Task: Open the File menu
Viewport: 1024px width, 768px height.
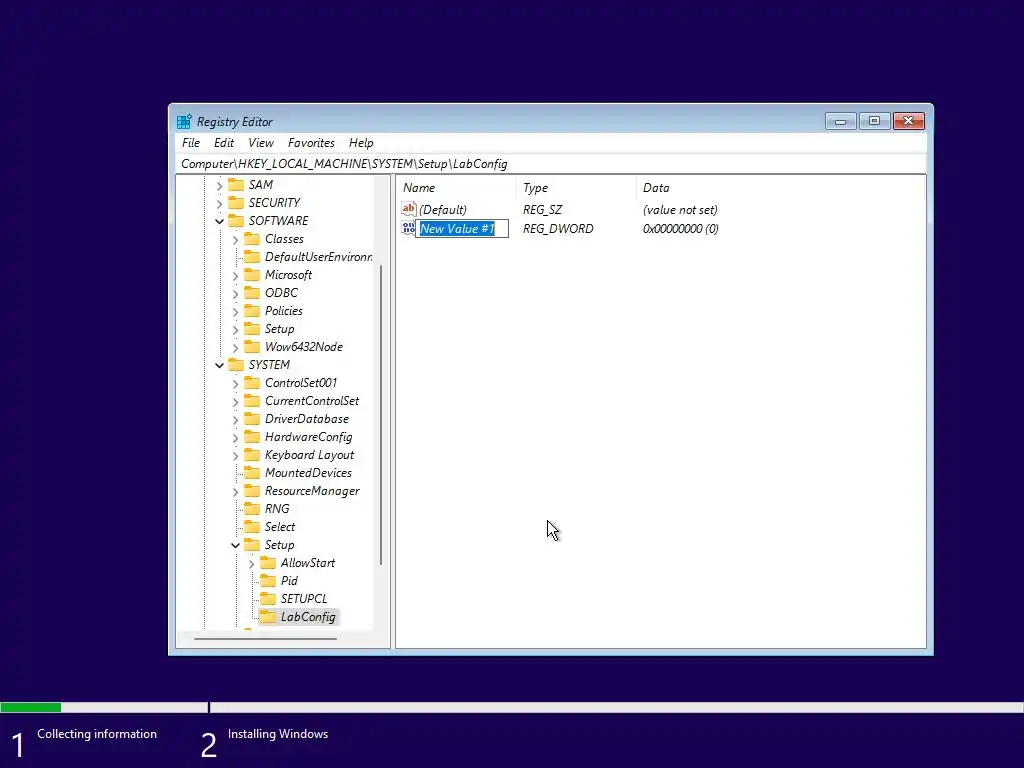Action: pyautogui.click(x=191, y=143)
